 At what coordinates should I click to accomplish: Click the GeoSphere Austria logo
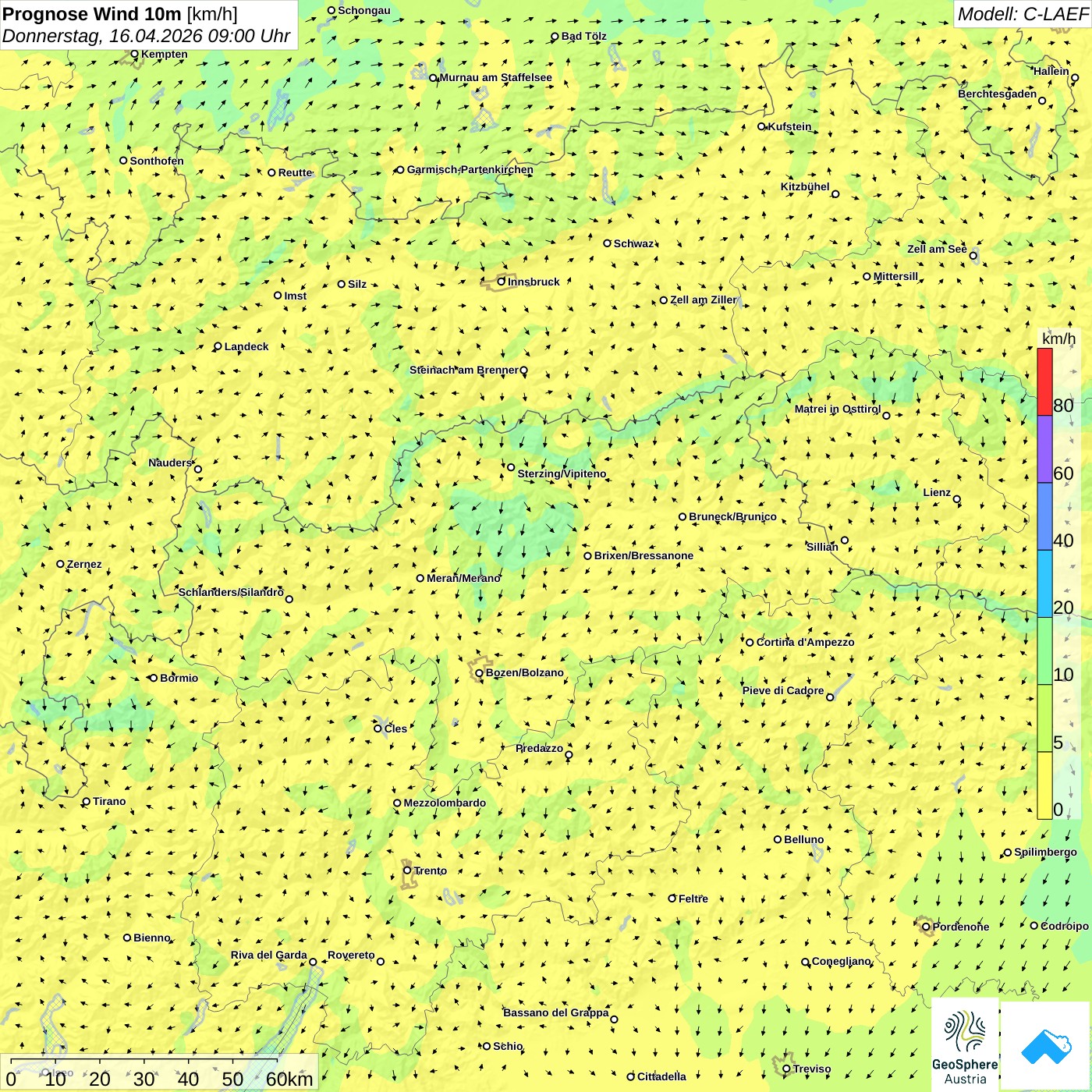pyautogui.click(x=965, y=1044)
